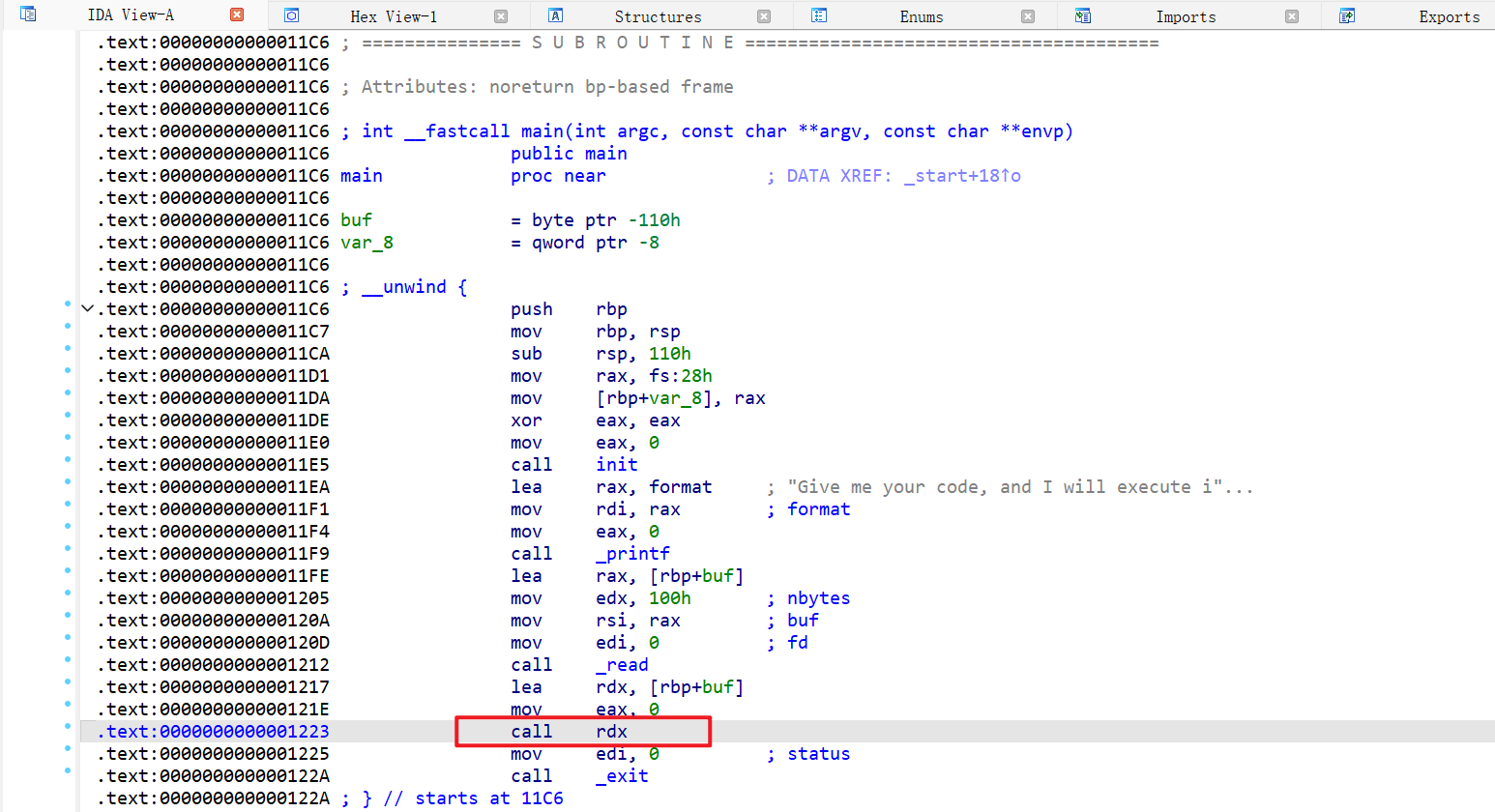Toggle breakpoint dot beside call rdx line
The width and height of the screenshot is (1495, 812).
[68, 726]
